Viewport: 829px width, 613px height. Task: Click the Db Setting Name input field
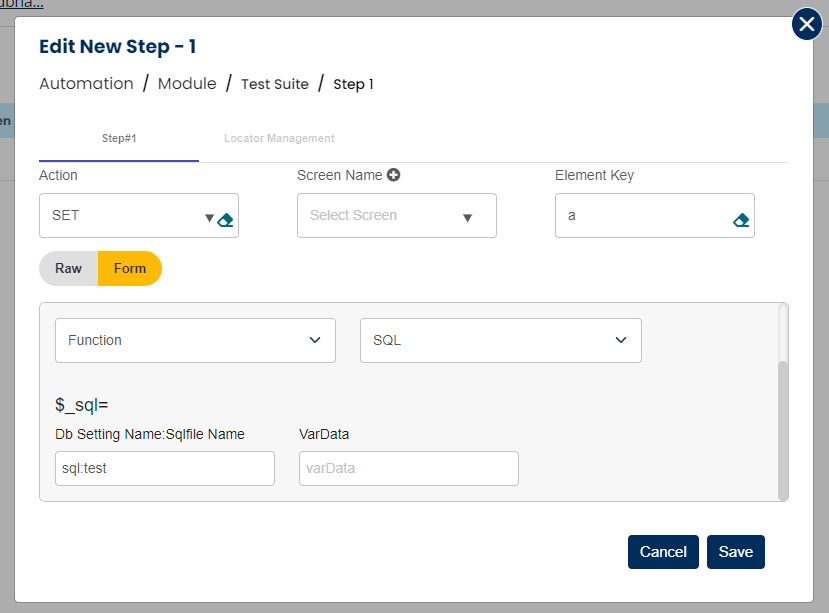(165, 468)
